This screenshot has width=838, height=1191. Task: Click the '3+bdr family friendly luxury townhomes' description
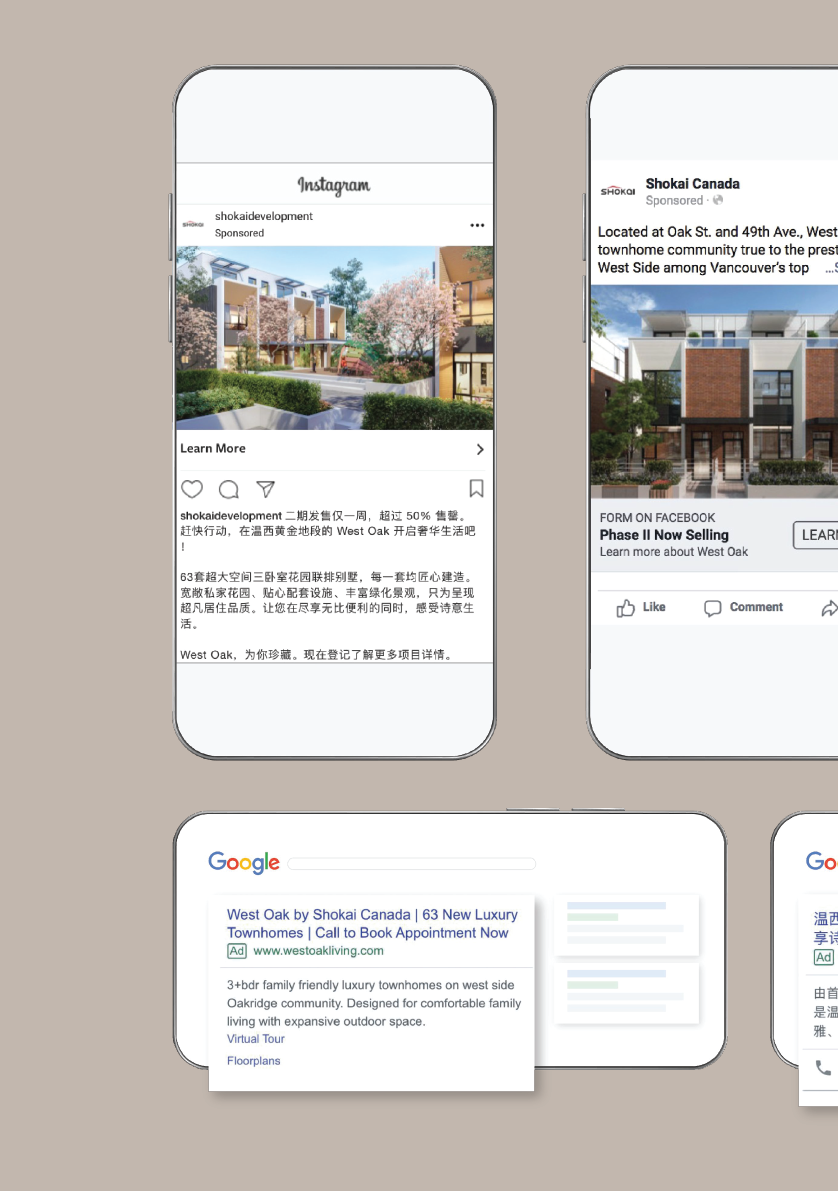point(374,1003)
